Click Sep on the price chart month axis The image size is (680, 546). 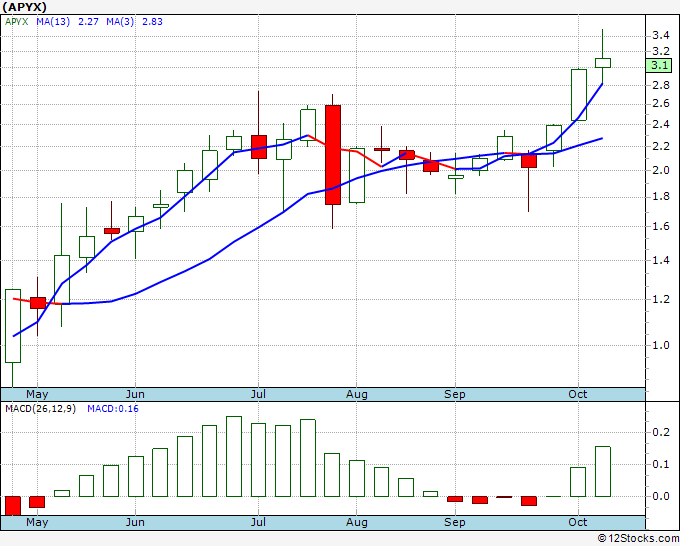[x=454, y=394]
